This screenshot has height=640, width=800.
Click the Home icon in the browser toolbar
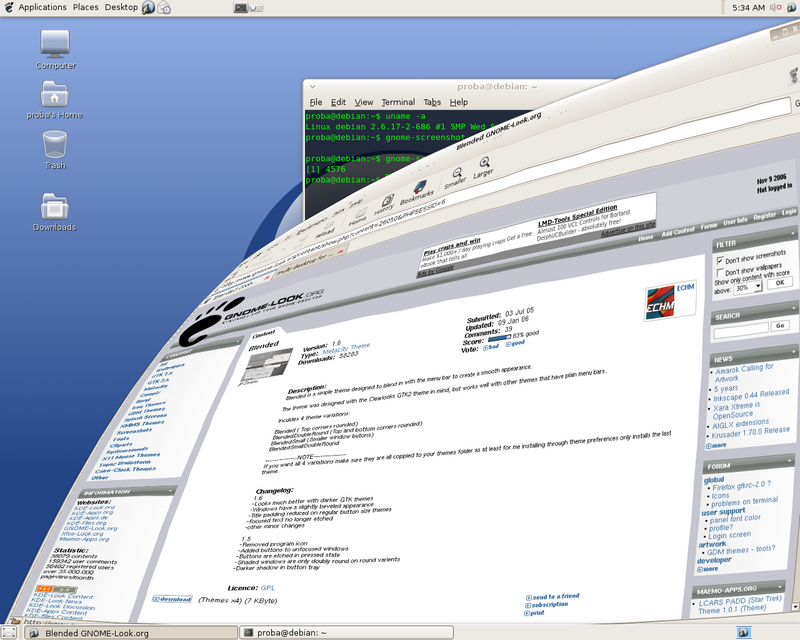tap(359, 216)
